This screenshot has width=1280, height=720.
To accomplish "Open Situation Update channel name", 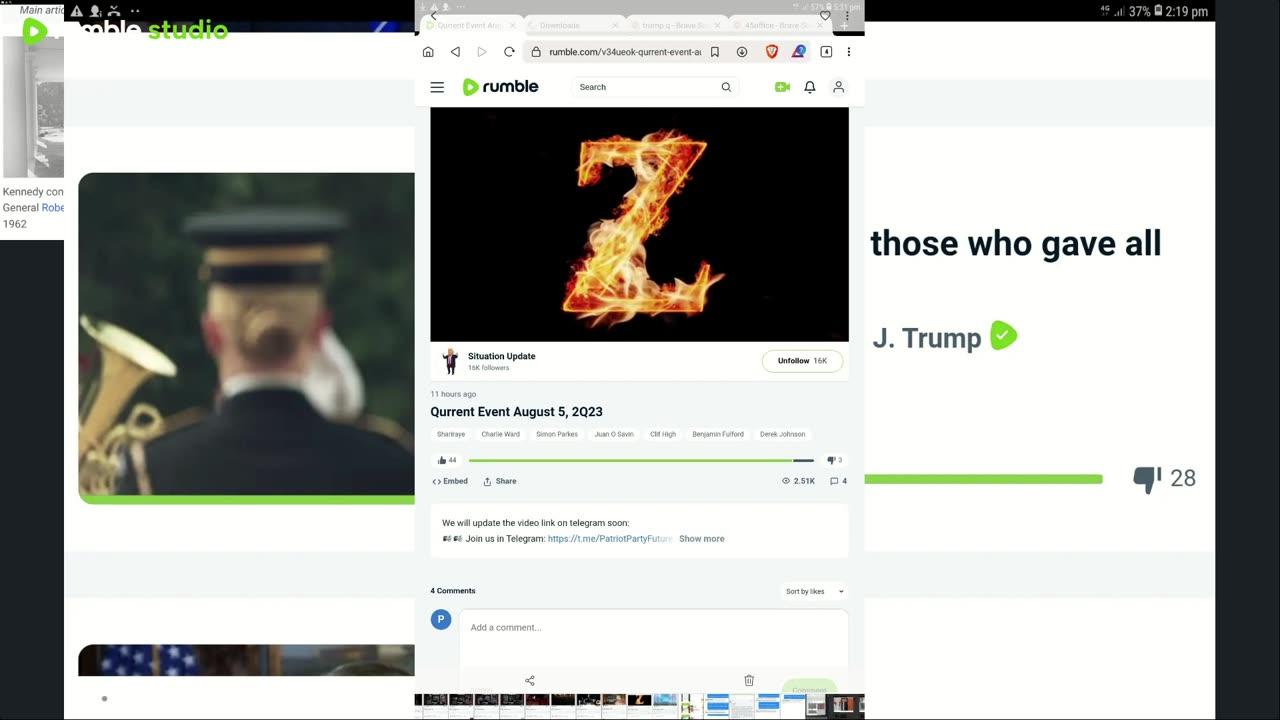I will (501, 356).
